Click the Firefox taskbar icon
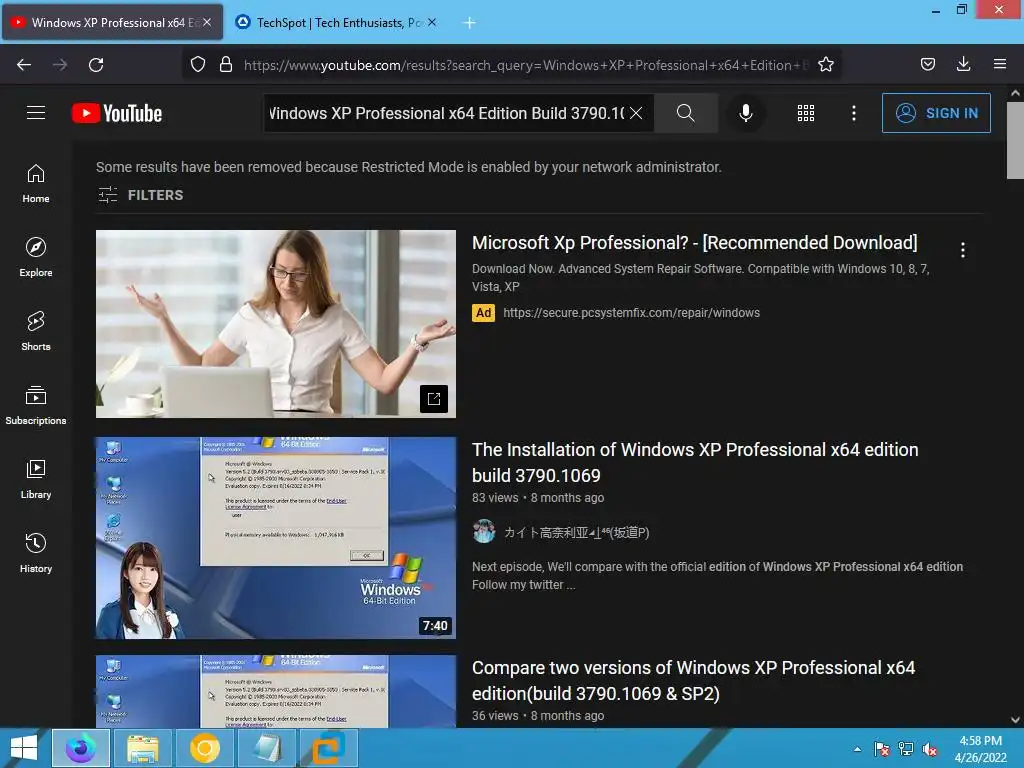Screen dimensions: 1024x768 coord(82,748)
